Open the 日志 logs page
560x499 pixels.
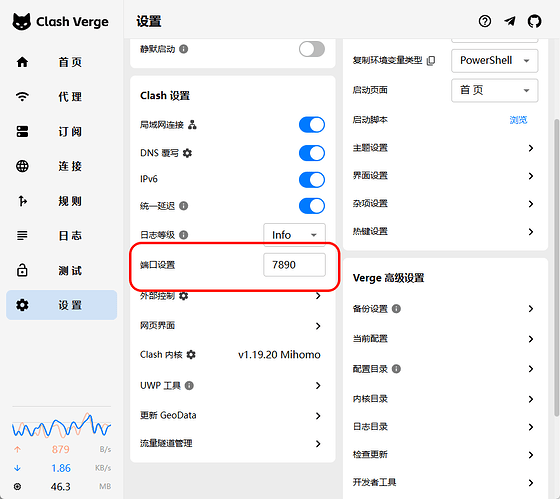click(61, 236)
